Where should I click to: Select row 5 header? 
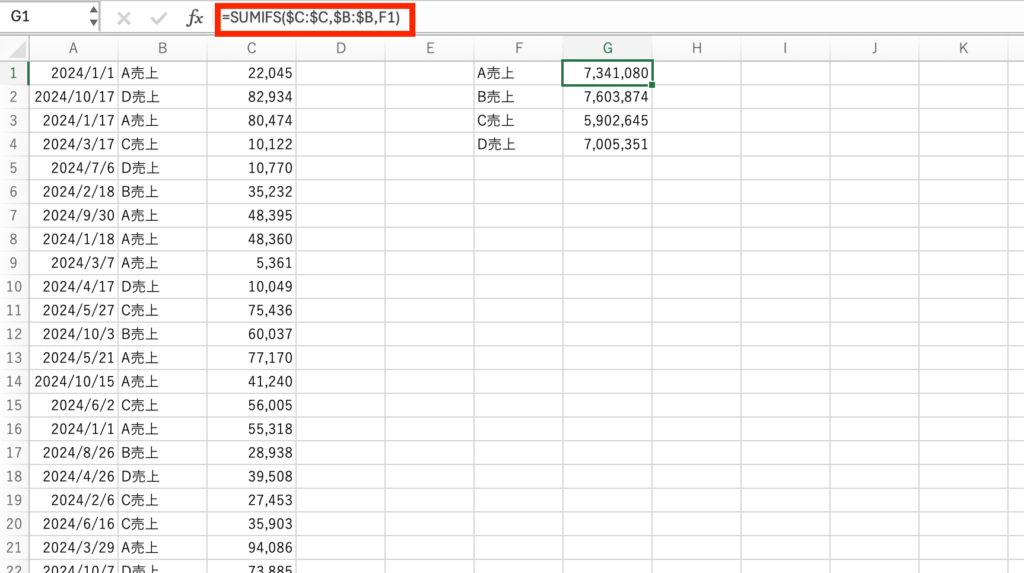click(14, 168)
